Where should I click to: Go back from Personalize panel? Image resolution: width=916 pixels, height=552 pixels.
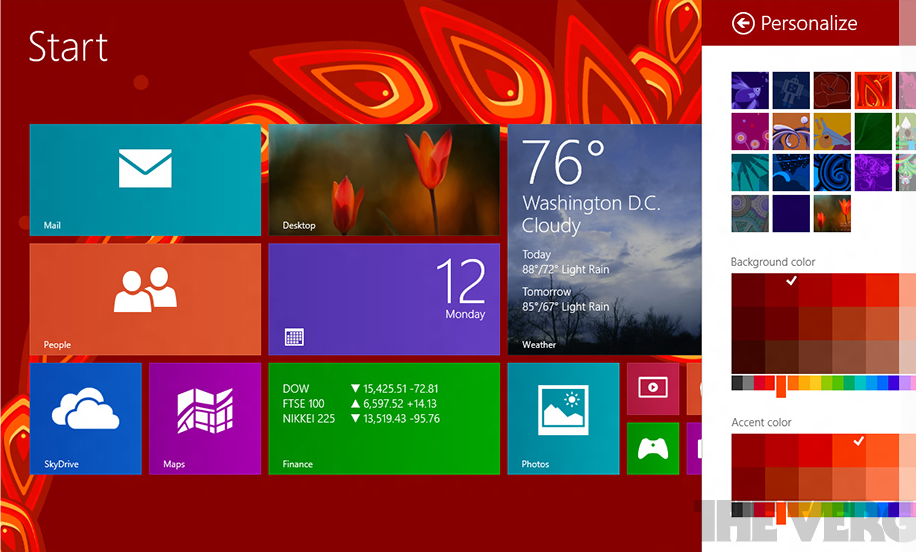coord(743,23)
